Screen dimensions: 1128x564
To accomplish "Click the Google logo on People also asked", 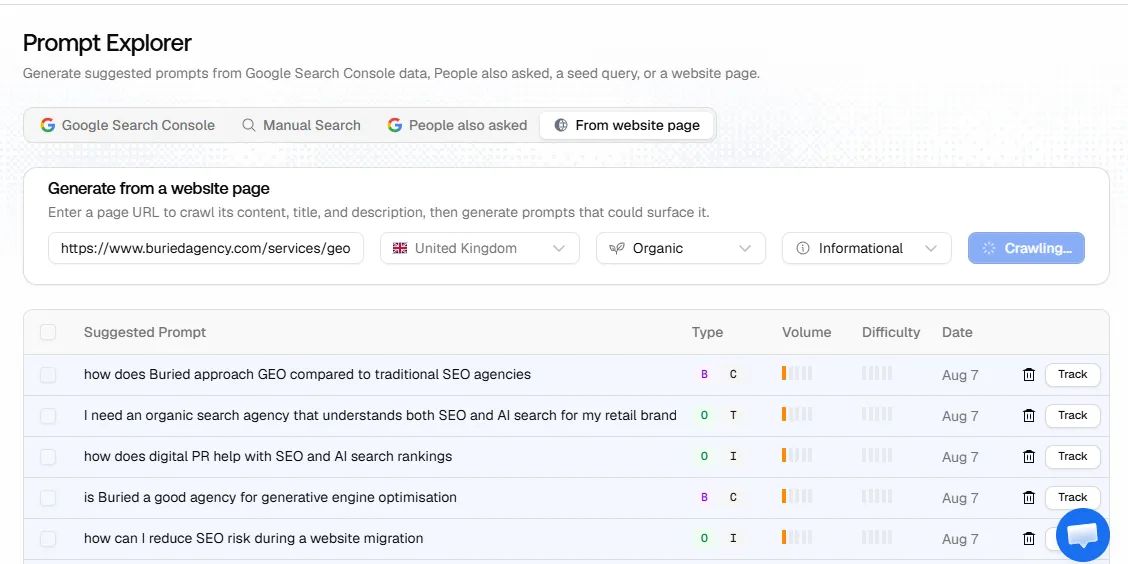I will click(x=394, y=125).
